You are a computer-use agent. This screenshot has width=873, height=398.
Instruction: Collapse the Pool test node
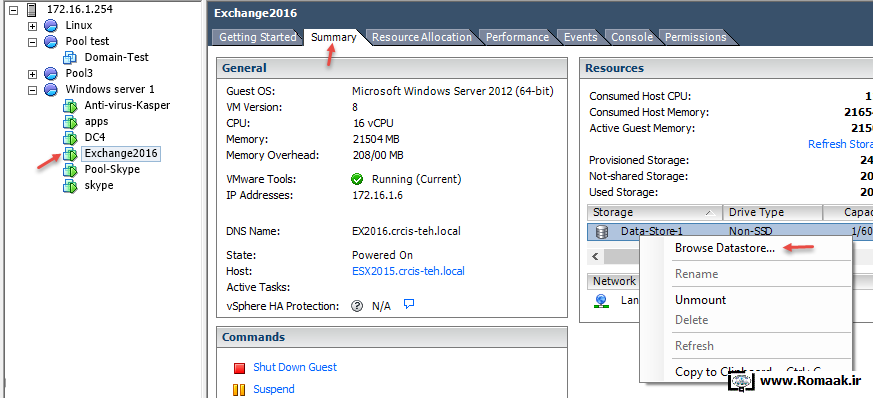tap(33, 42)
